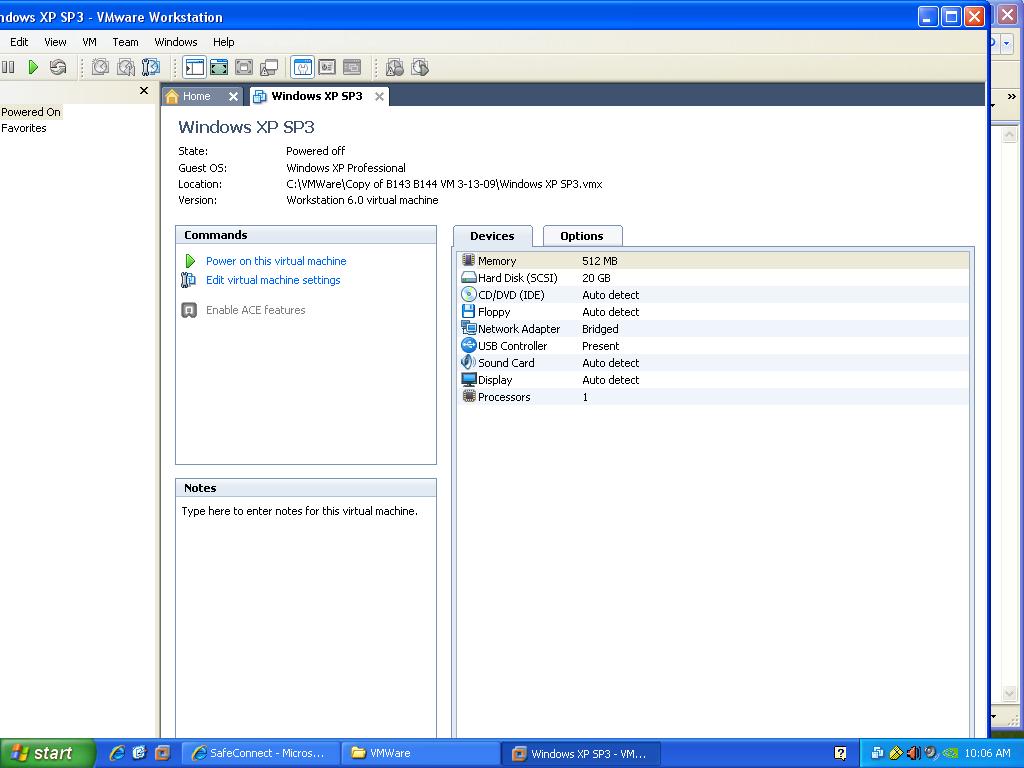The width and height of the screenshot is (1024, 768).
Task: Select the USB Controller device row
Action: click(714, 345)
